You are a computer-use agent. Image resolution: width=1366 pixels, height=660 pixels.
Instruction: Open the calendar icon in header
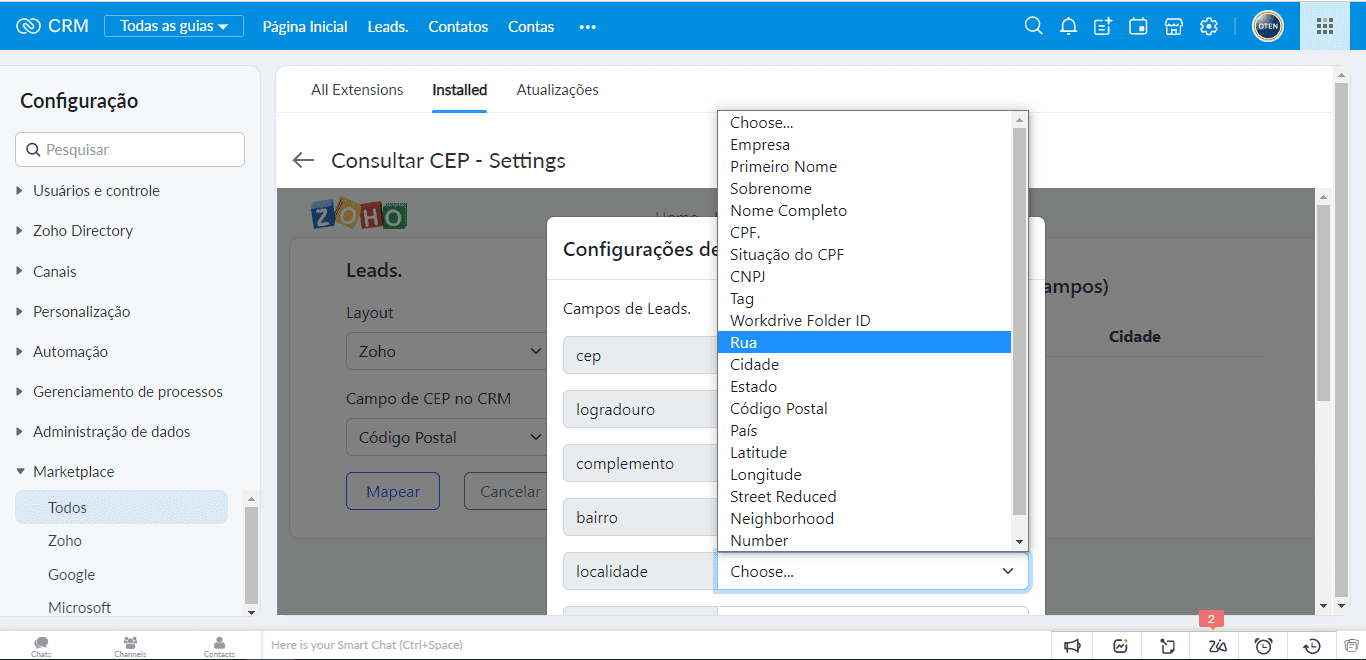tap(1138, 26)
